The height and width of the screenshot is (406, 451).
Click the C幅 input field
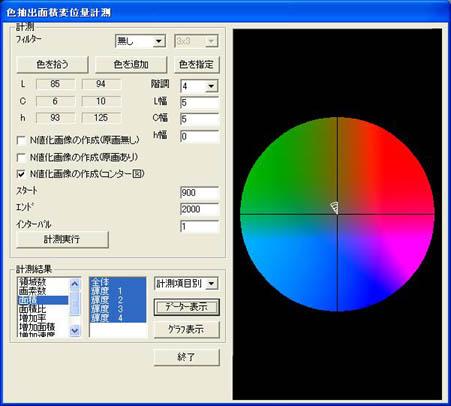pos(199,119)
